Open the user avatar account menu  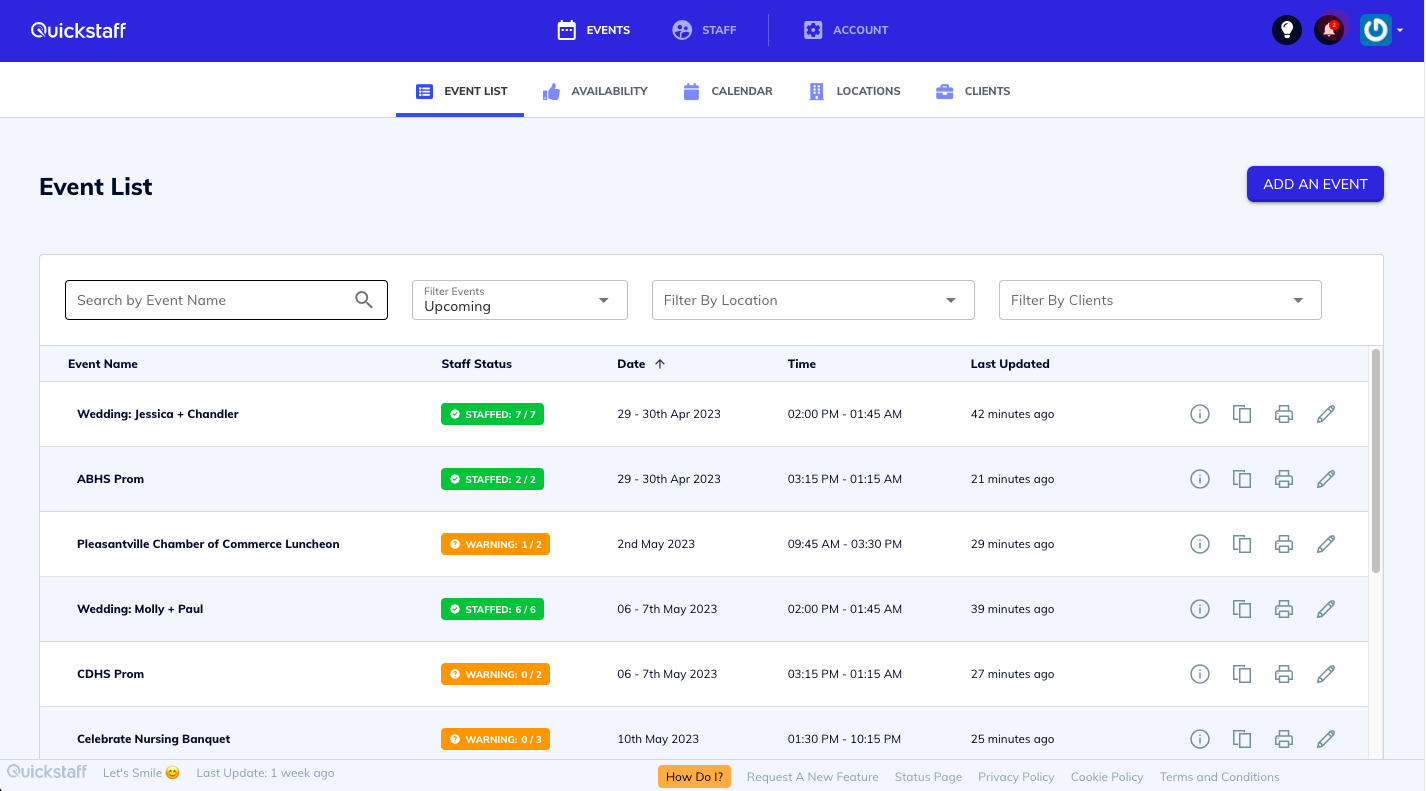point(1380,29)
